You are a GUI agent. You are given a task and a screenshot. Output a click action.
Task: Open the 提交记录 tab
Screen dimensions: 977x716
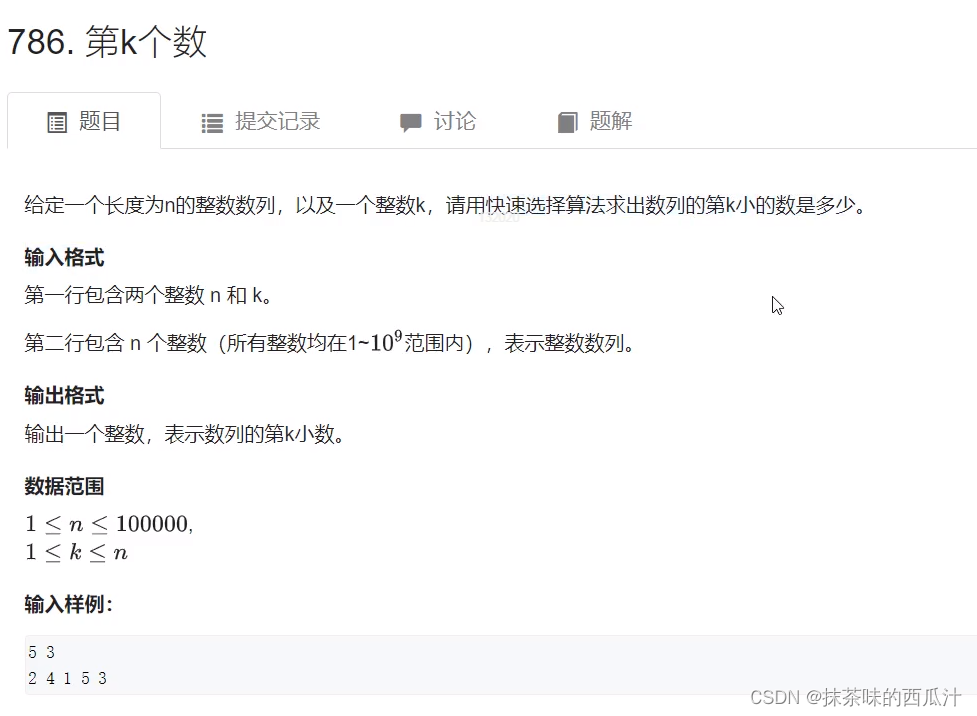click(x=261, y=122)
